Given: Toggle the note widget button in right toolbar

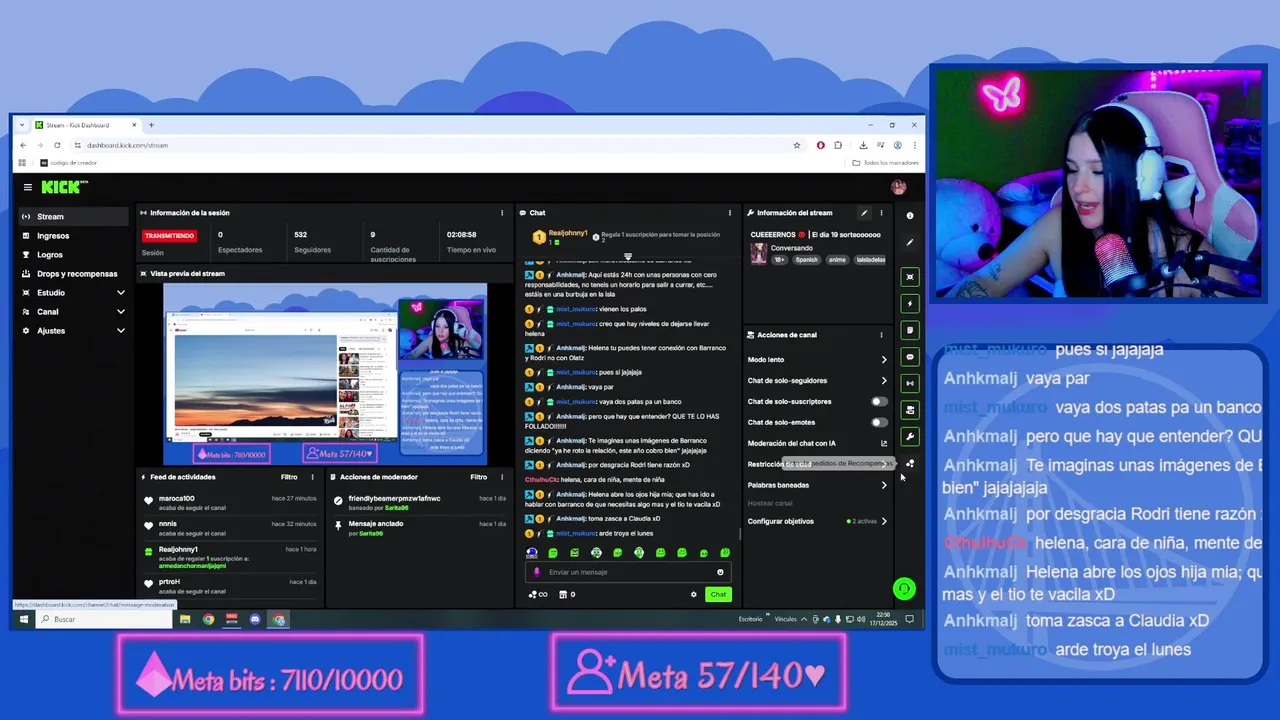Looking at the screenshot, I should (909, 330).
